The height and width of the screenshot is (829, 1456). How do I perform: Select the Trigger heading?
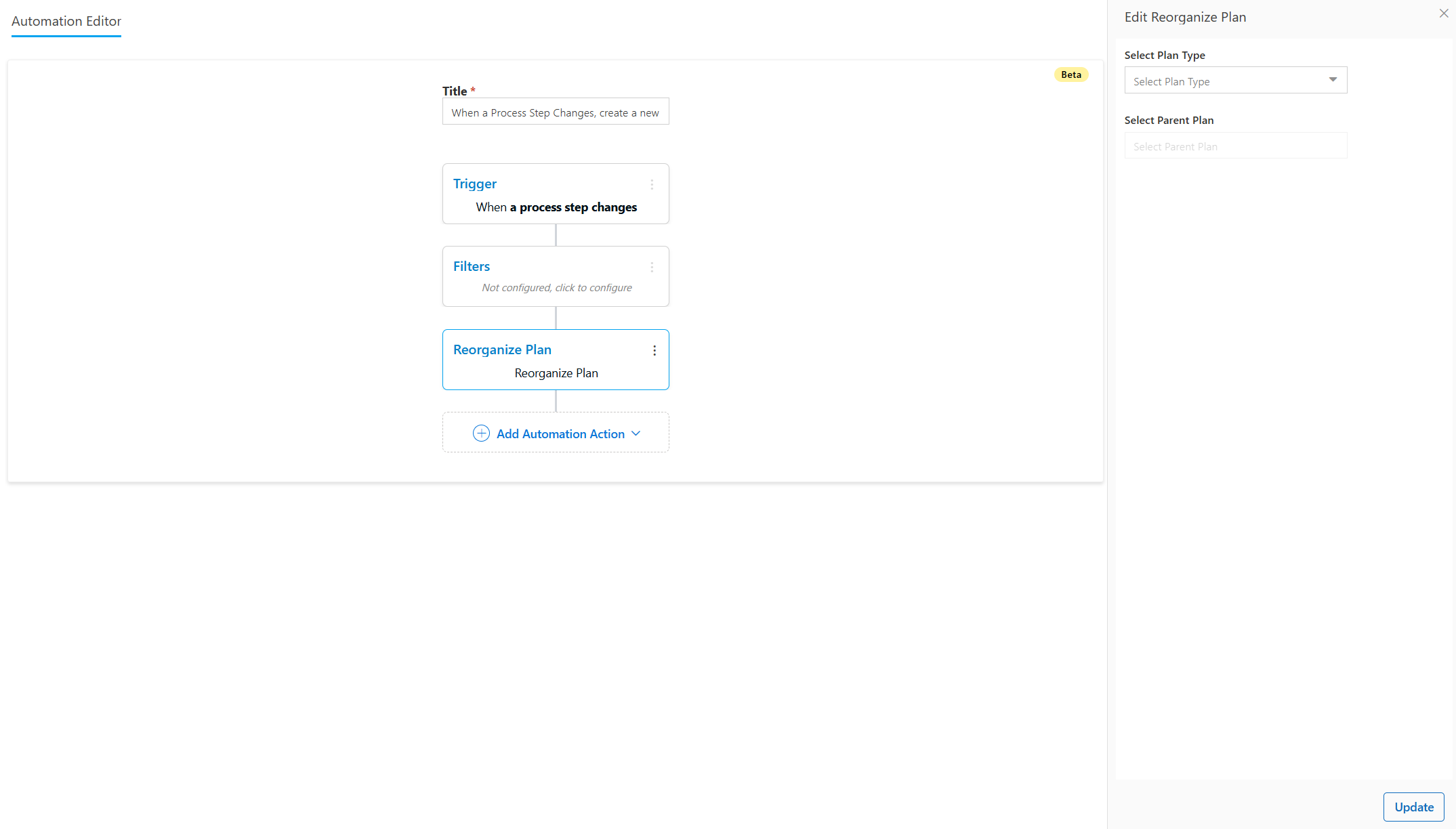(475, 184)
